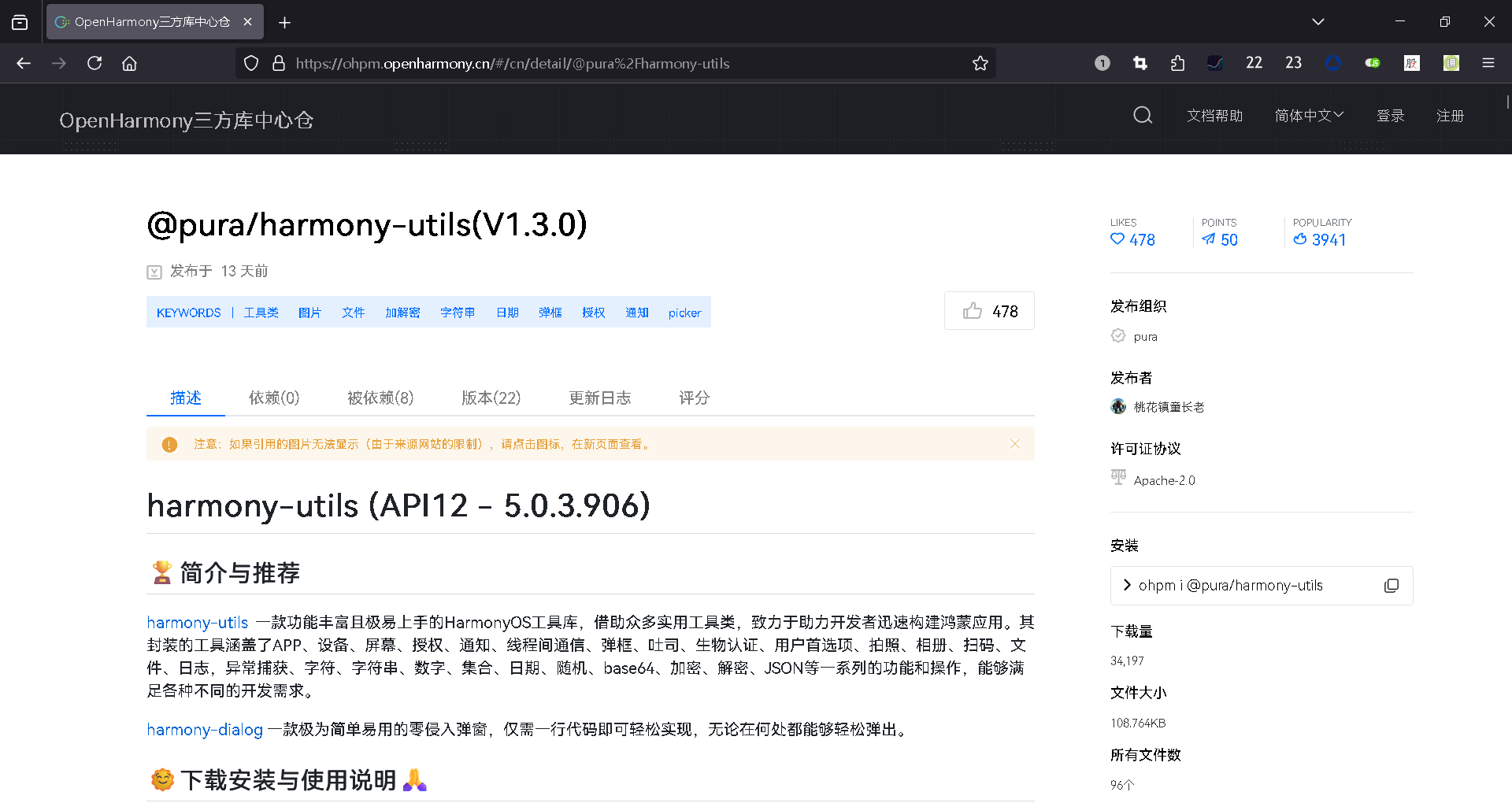Open Firefox screenshot crop extension icon
1512x803 pixels.
click(1139, 63)
